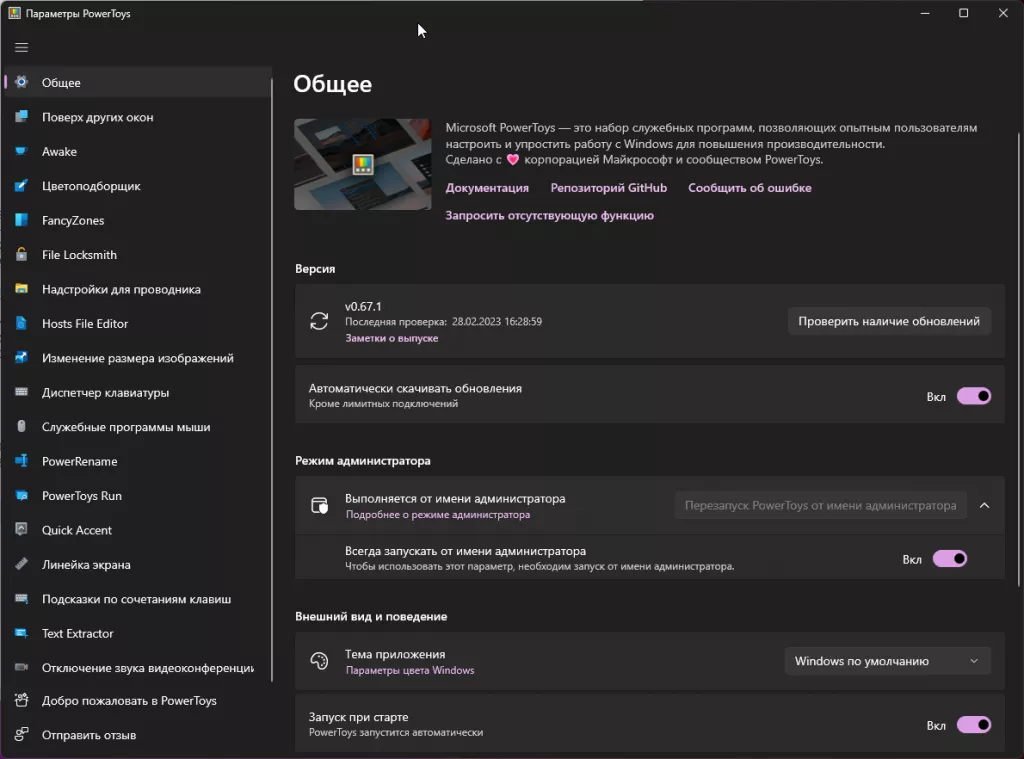This screenshot has width=1024, height=759.
Task: Click the PowerRename sidebar icon
Action: [x=21, y=462]
